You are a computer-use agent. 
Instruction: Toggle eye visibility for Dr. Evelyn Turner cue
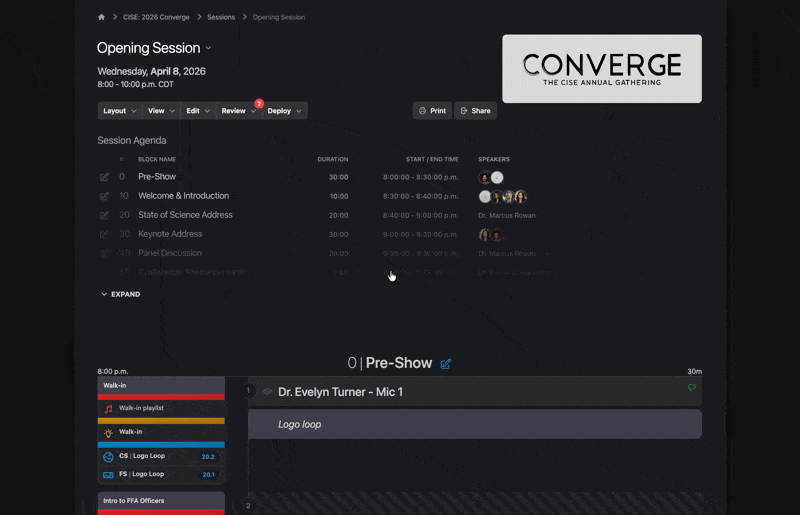(267, 392)
